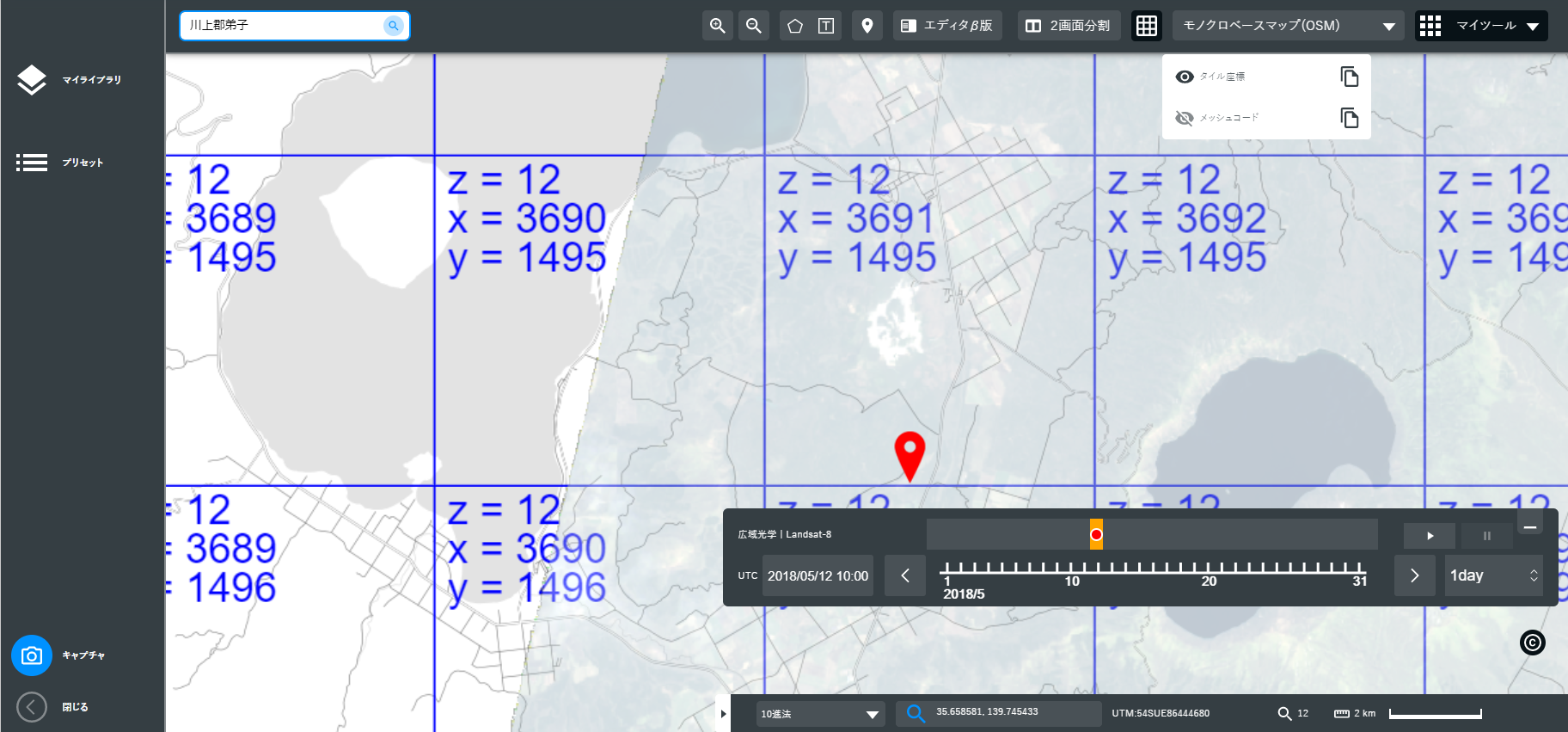The height and width of the screenshot is (732, 1568).
Task: Change the 1day time step selector
Action: point(1493,575)
